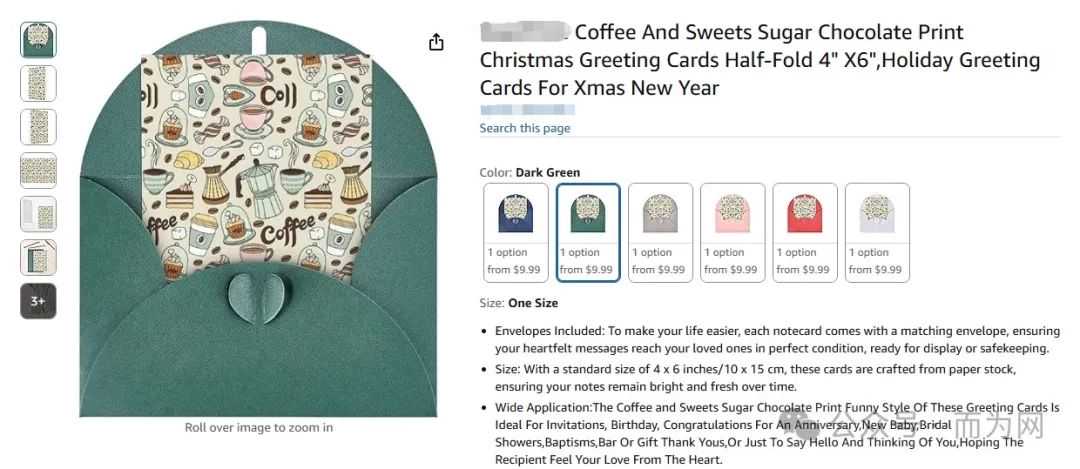Show the third image thumbnail

point(38,127)
